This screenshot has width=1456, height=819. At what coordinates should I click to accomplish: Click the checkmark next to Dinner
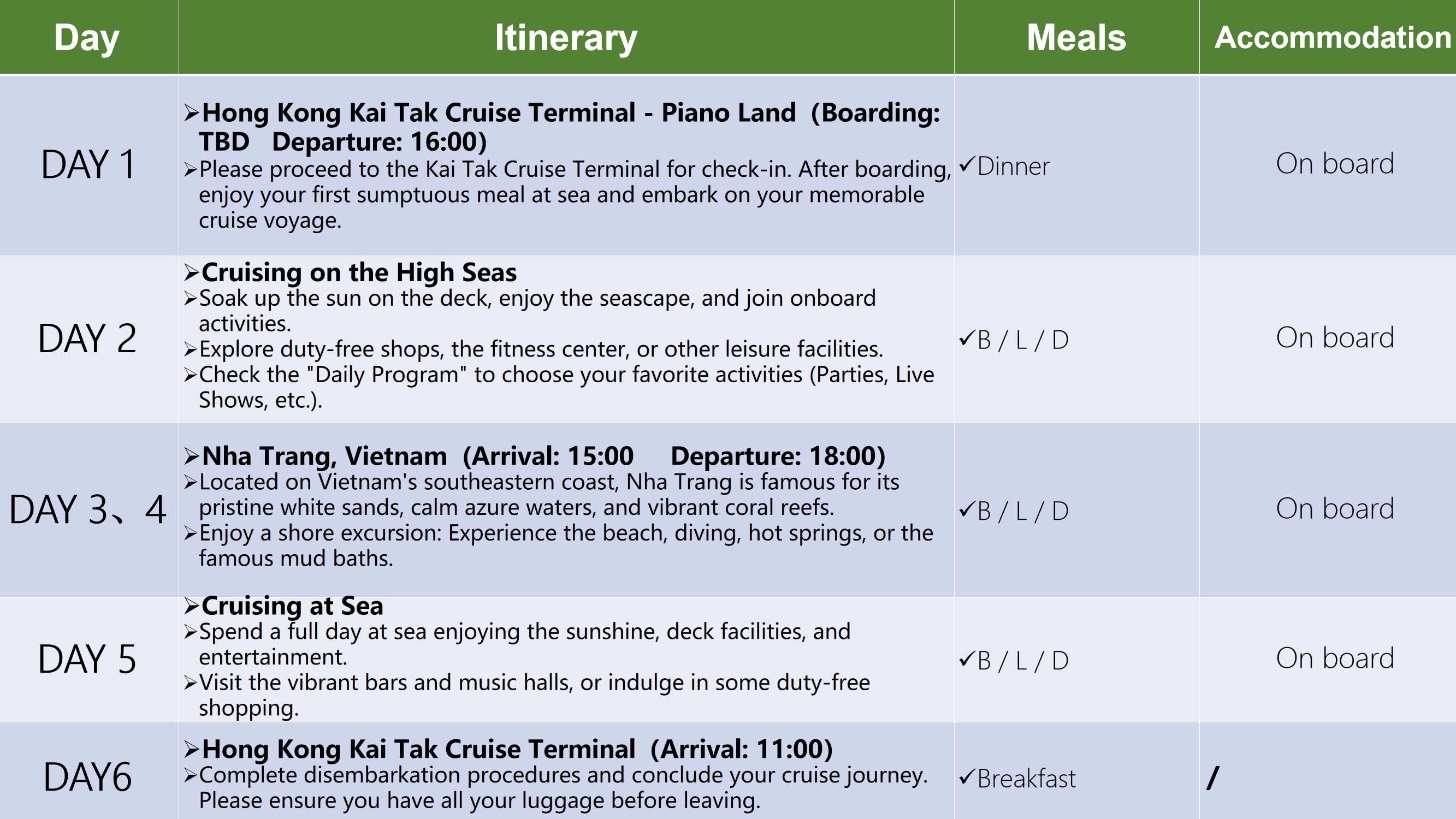click(967, 165)
